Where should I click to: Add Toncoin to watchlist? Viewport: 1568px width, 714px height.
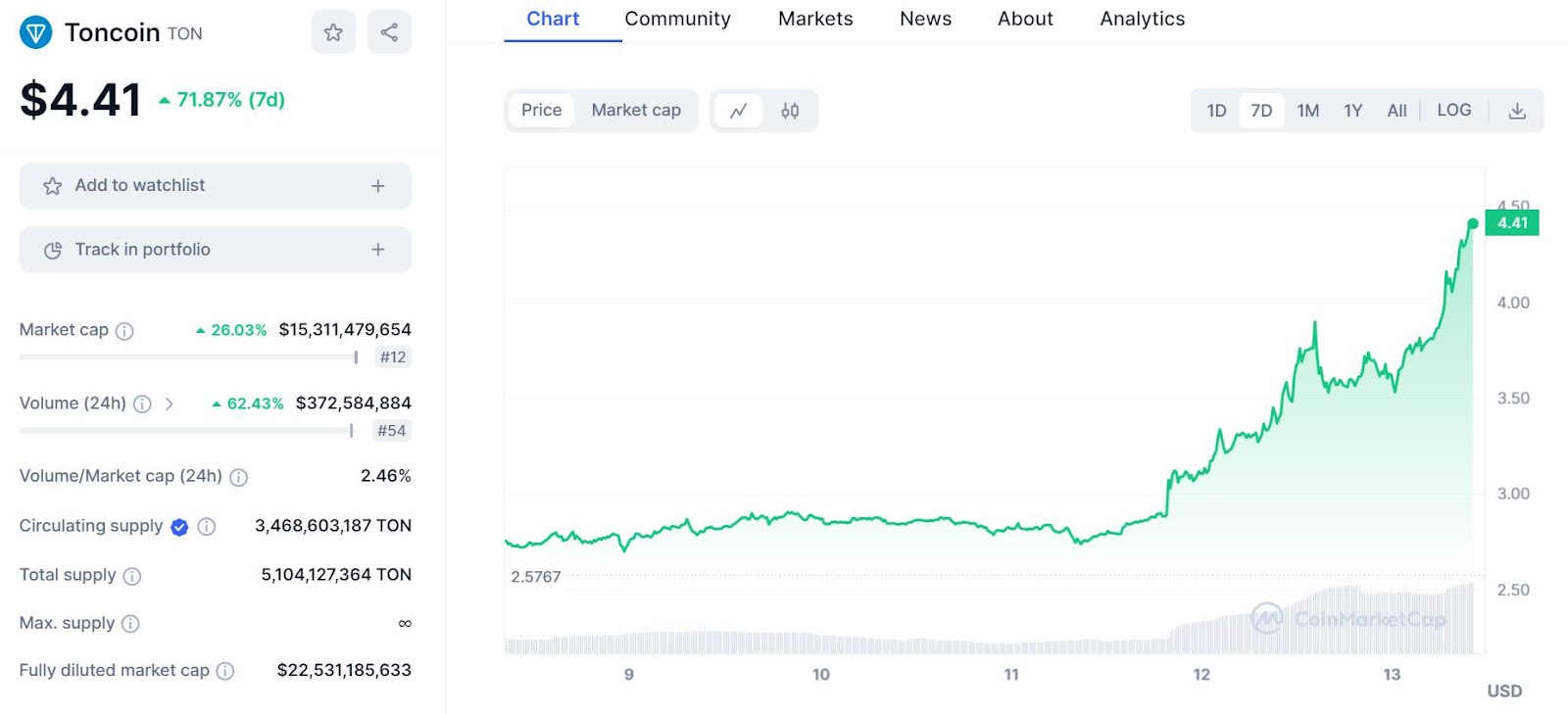216,186
